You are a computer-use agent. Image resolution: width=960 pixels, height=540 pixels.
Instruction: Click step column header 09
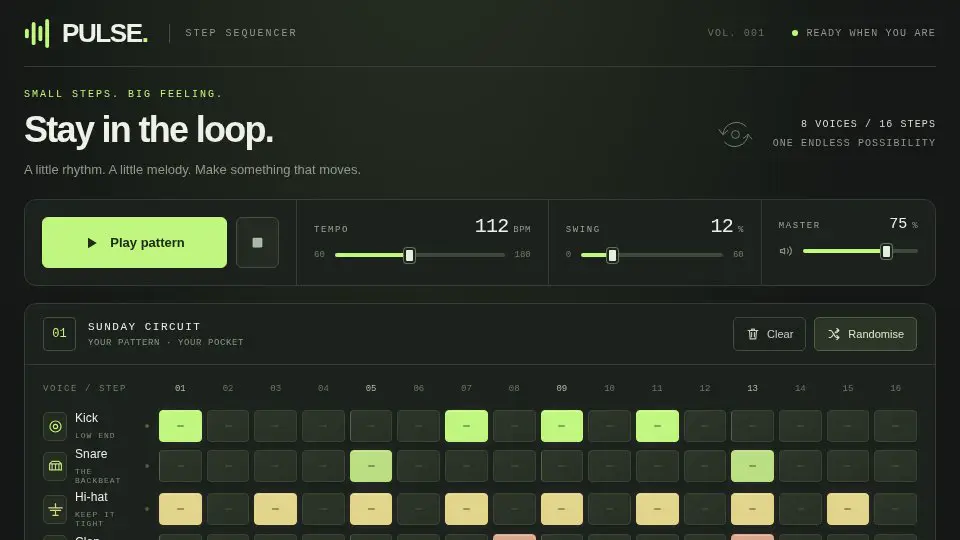[x=561, y=388]
